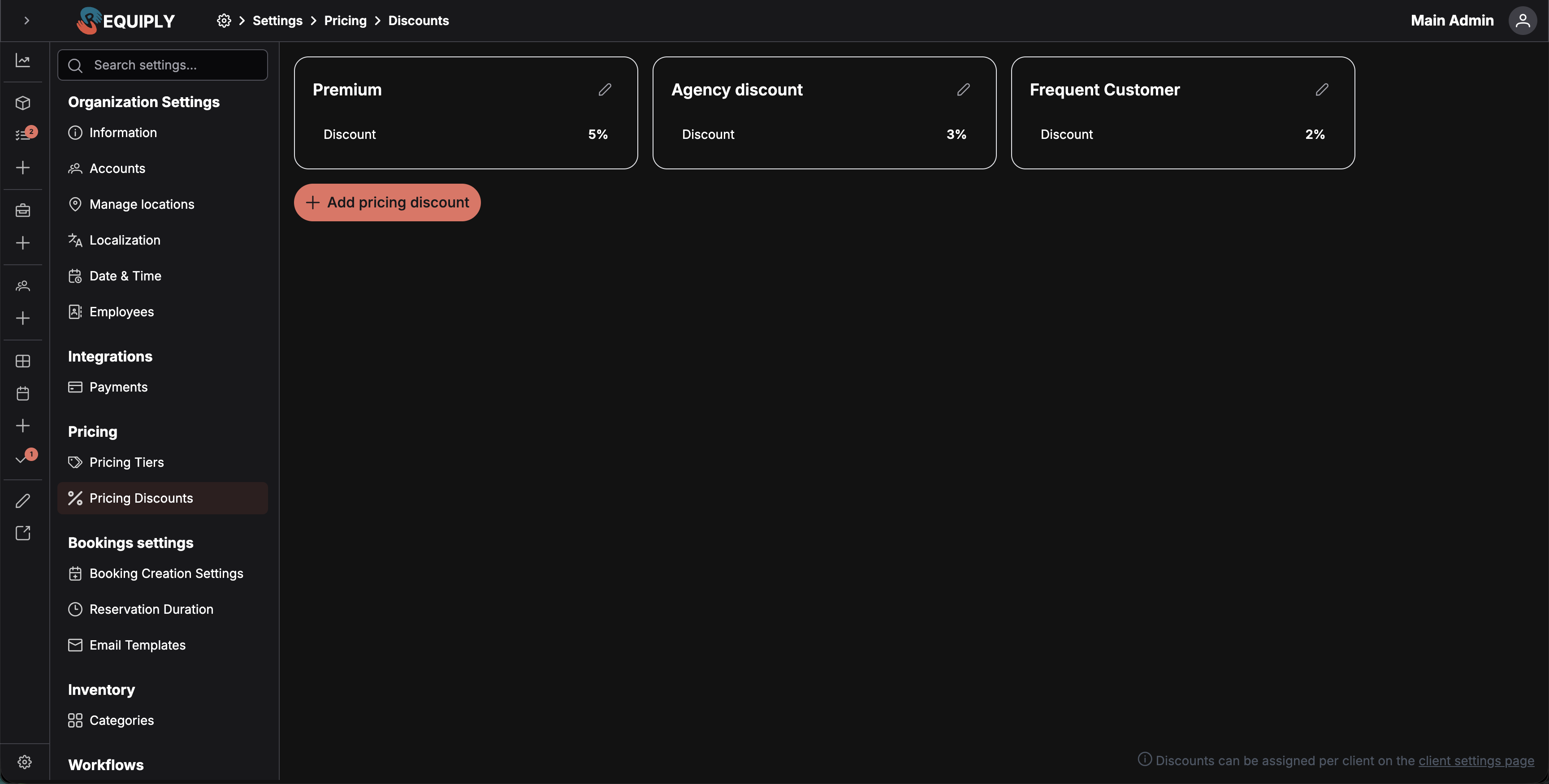Open the clients people icon in left rail

tap(23, 285)
